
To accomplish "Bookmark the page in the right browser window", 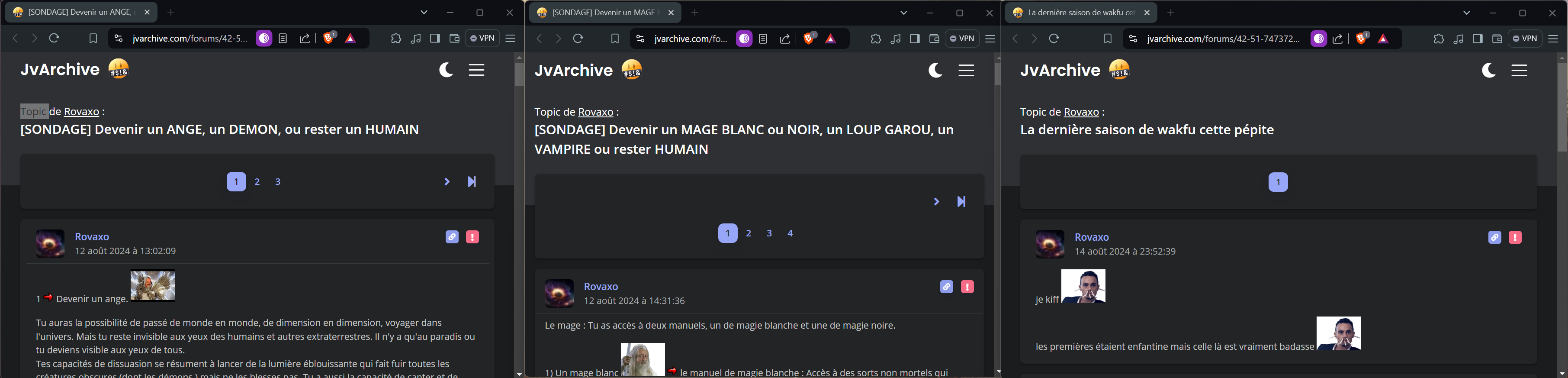I will (x=1108, y=39).
